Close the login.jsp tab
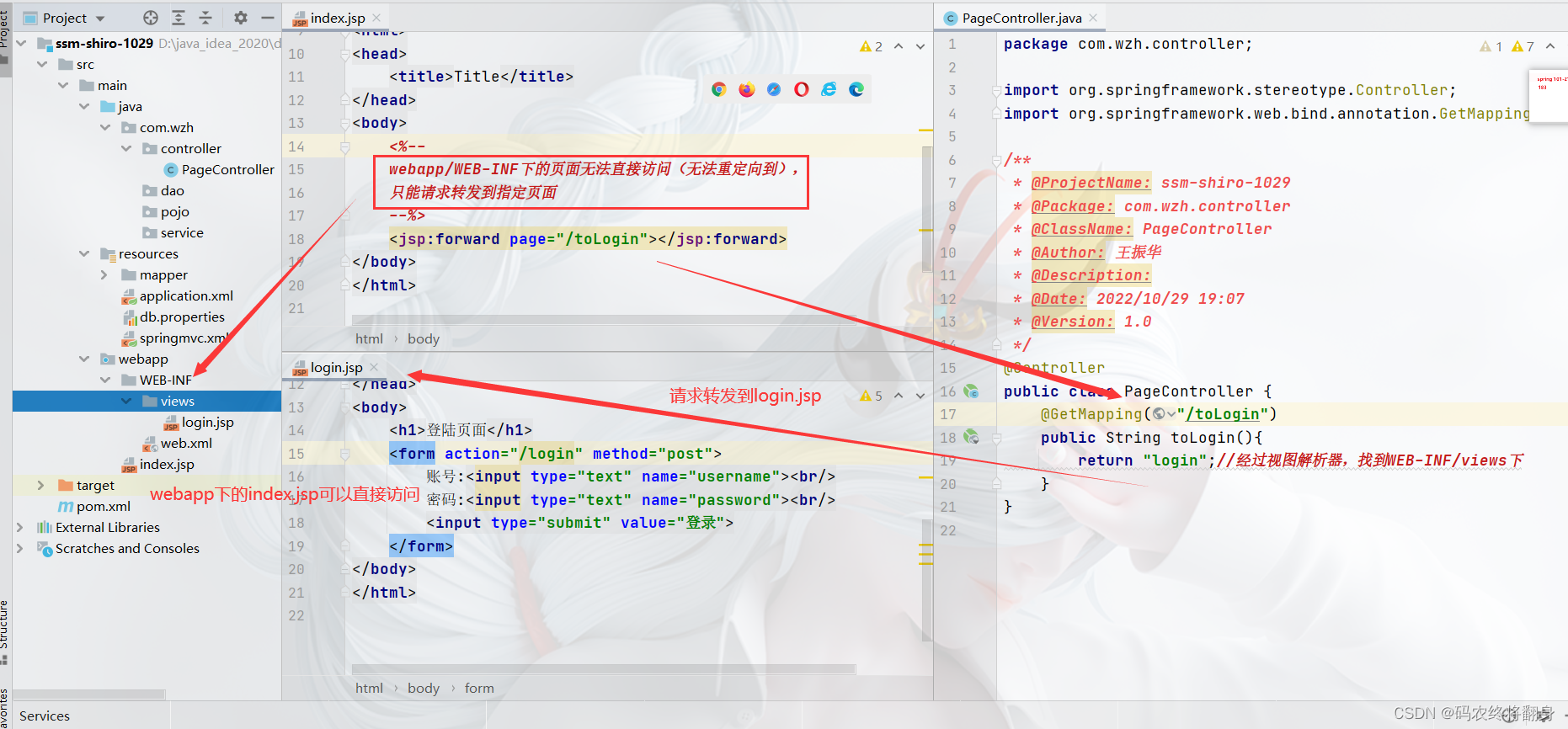The image size is (1568, 729). click(x=374, y=367)
